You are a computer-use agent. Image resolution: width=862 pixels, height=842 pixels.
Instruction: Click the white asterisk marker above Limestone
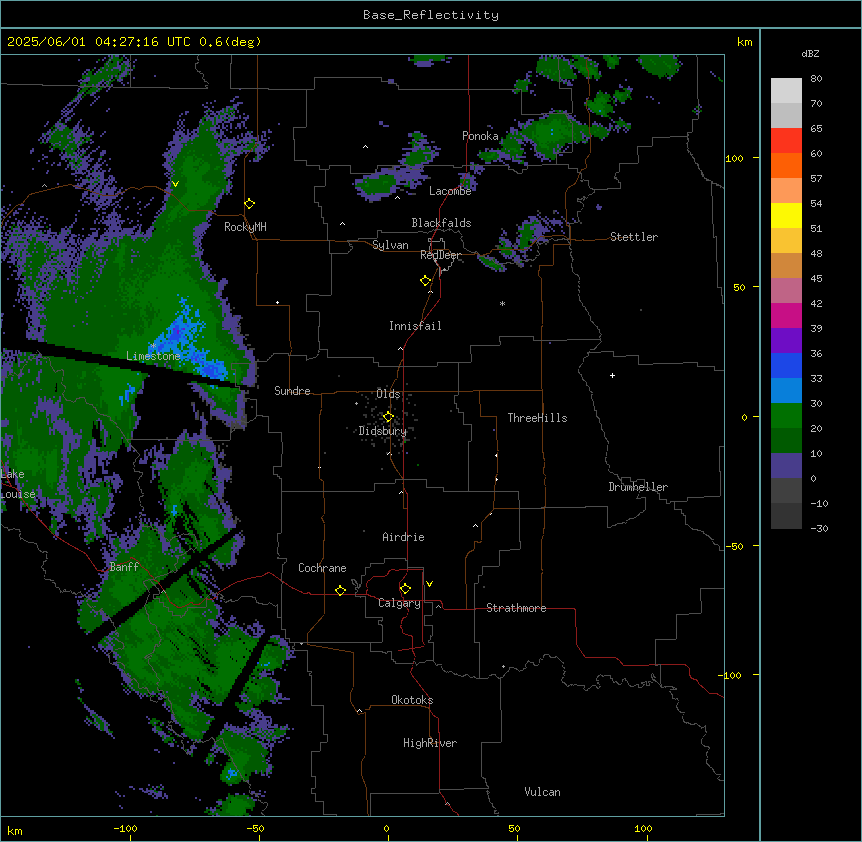point(153,346)
